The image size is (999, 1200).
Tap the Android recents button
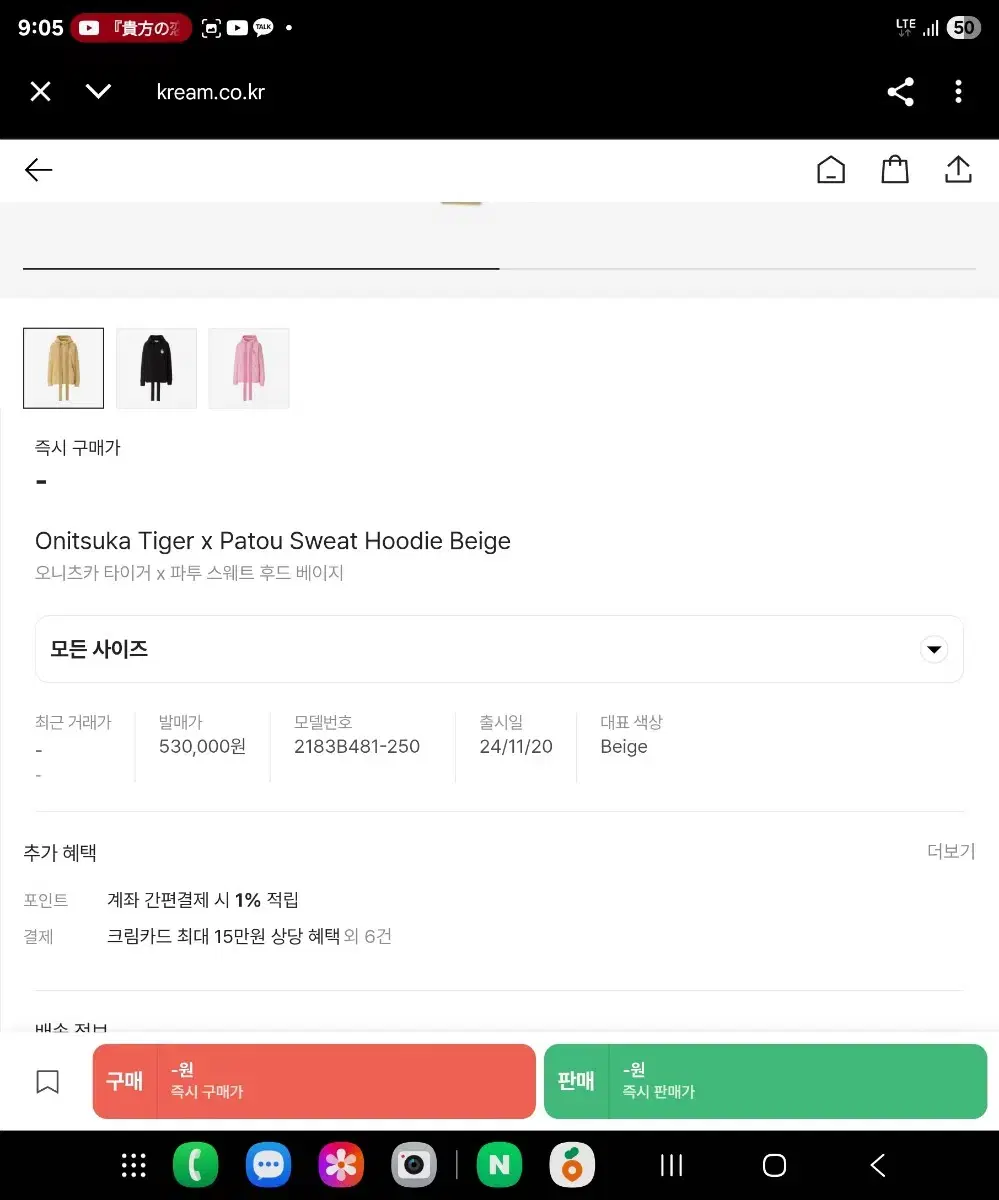tap(672, 1165)
